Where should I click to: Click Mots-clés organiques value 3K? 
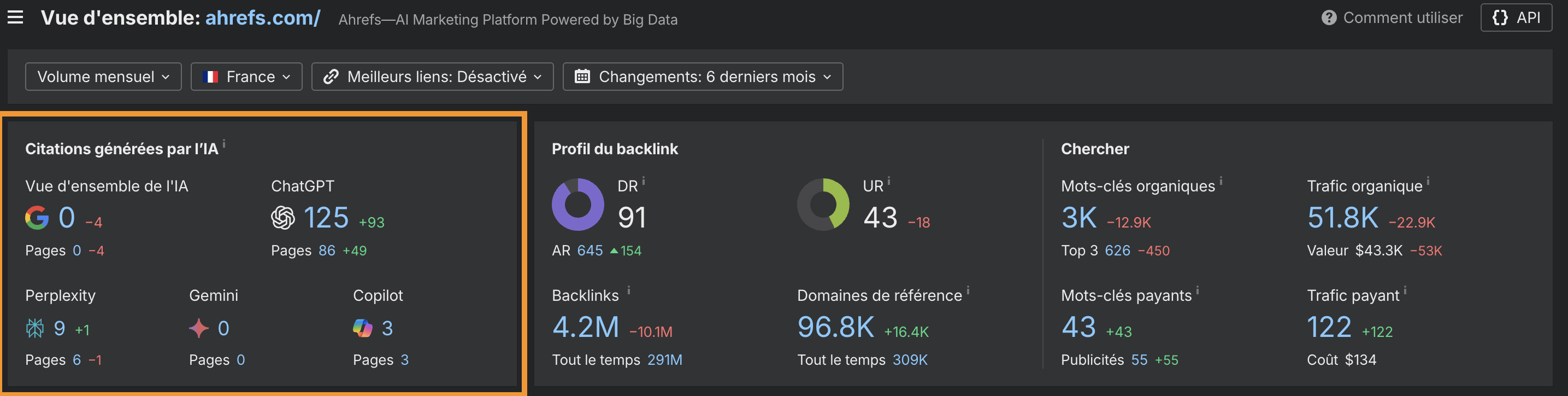1079,218
